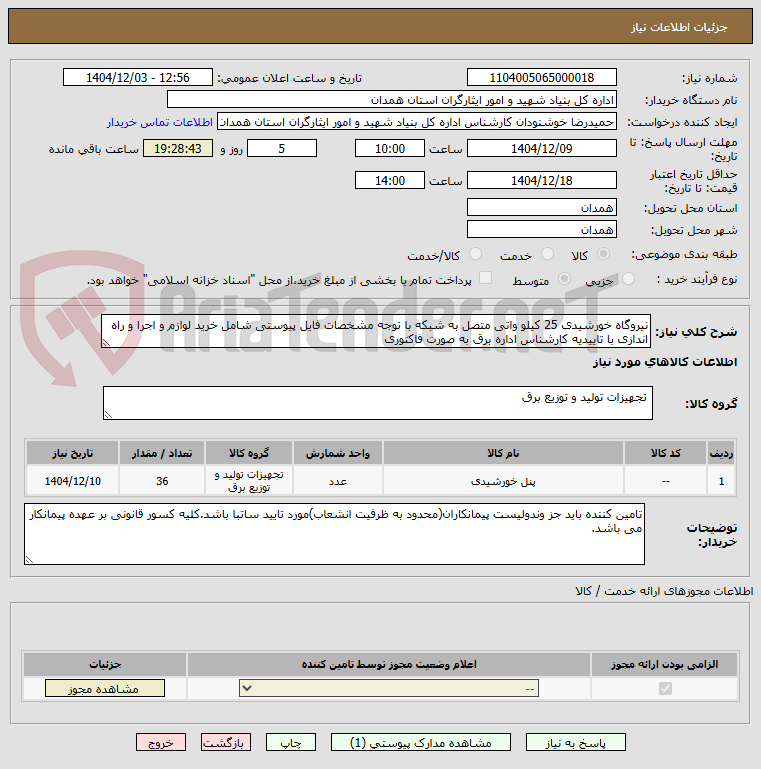Click the remaining days field showing 5

pyautogui.click(x=282, y=148)
